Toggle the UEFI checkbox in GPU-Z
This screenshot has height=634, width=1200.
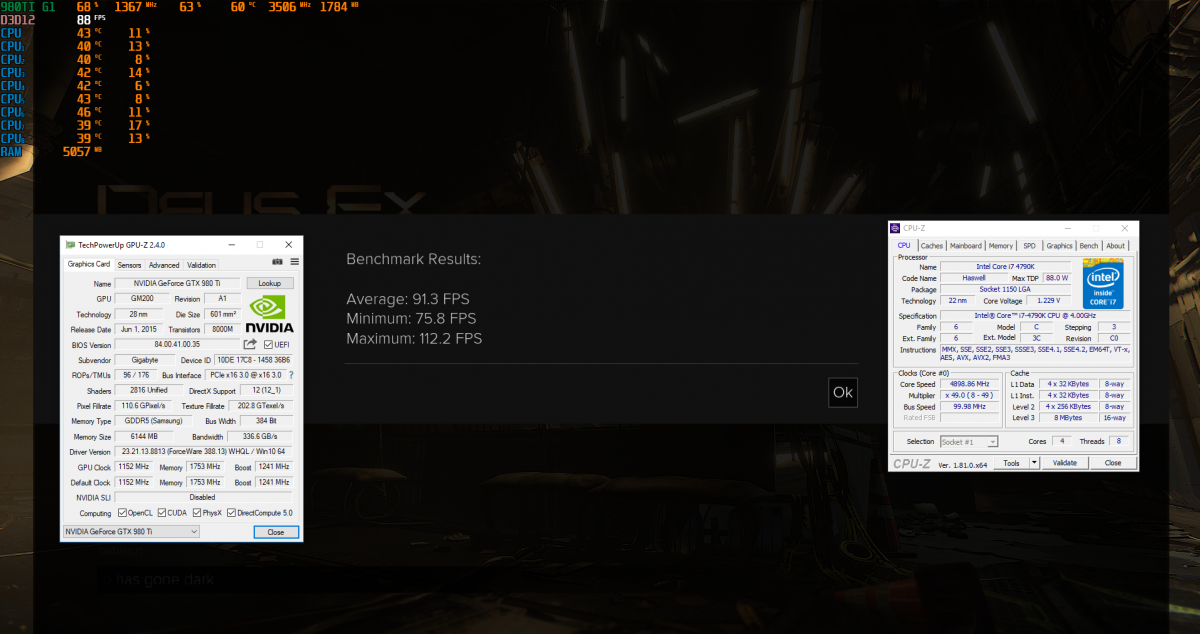[x=269, y=344]
